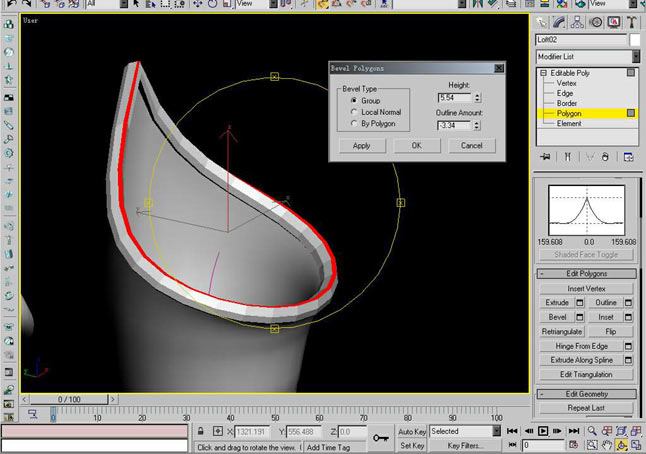Open Bevel settings box in panel
This screenshot has height=454, width=646.
pyautogui.click(x=580, y=317)
